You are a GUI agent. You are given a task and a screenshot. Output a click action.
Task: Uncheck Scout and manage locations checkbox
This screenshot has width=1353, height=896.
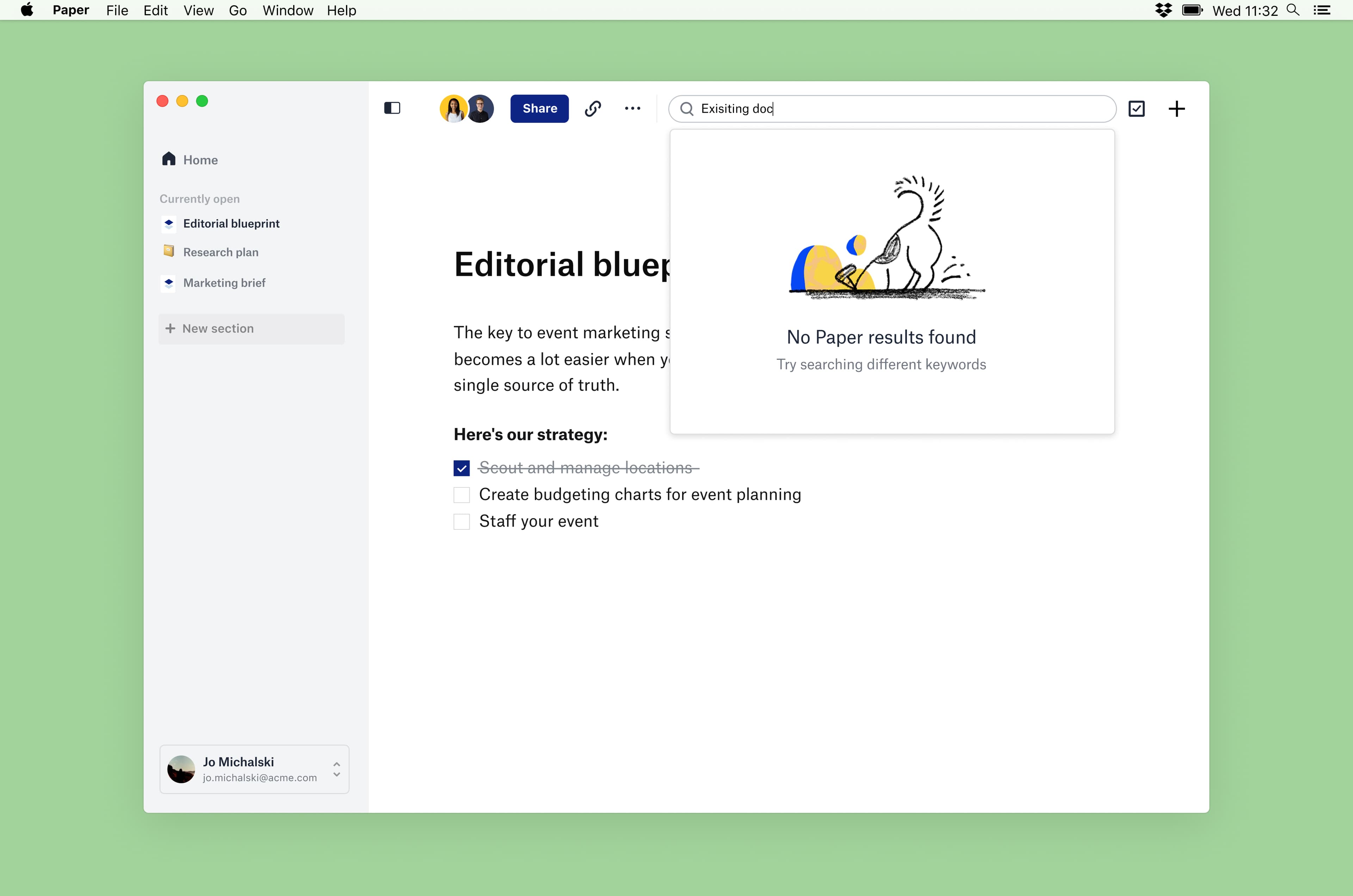point(462,468)
